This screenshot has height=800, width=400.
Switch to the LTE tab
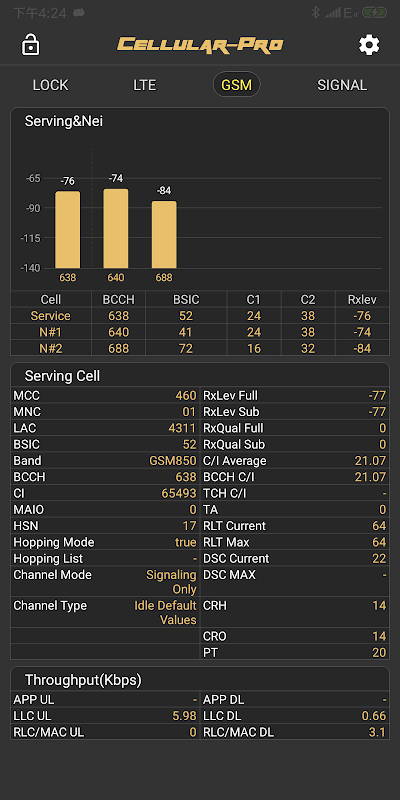pos(144,85)
